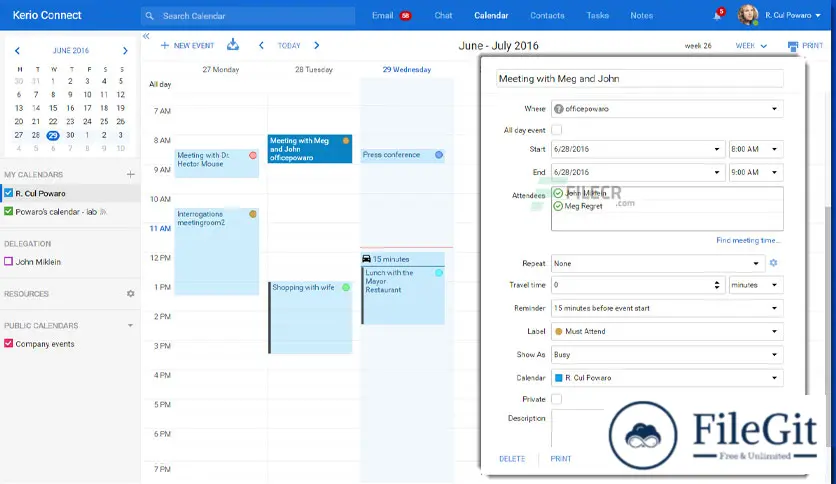Collapse the sidebar with double chevron
The height and width of the screenshot is (484, 836).
click(146, 36)
